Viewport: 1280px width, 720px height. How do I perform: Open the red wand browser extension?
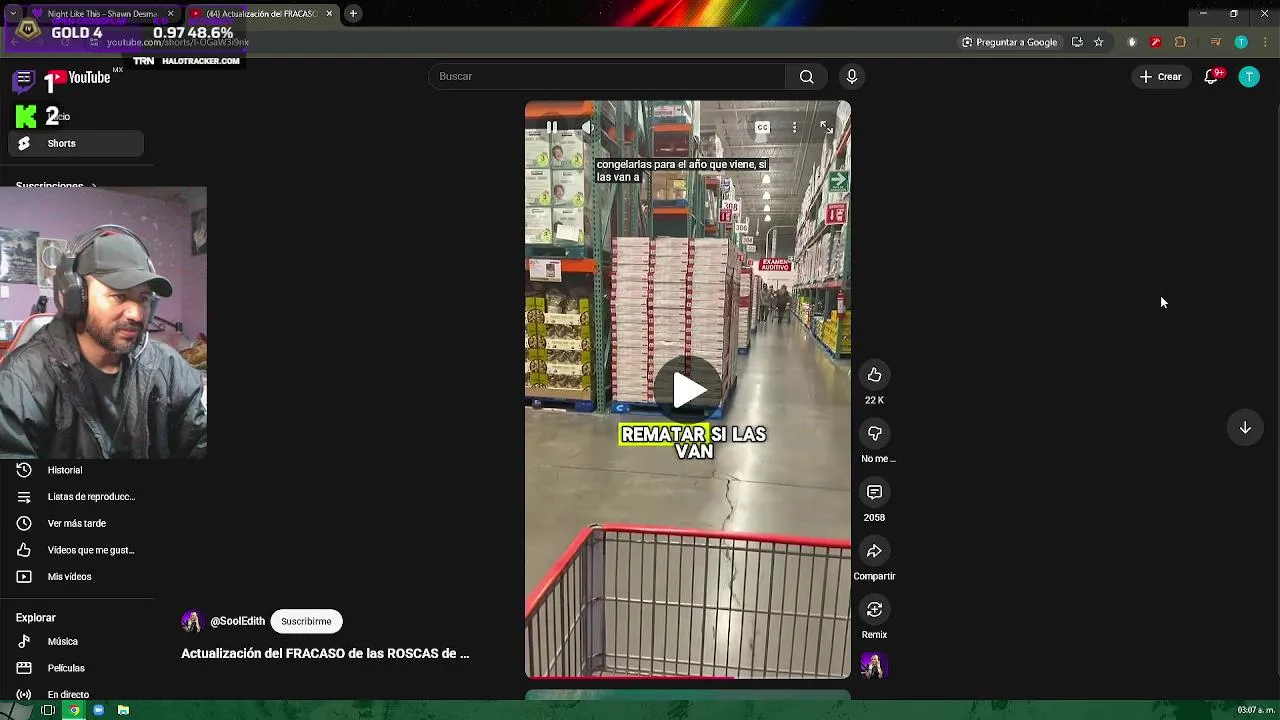pos(1155,42)
